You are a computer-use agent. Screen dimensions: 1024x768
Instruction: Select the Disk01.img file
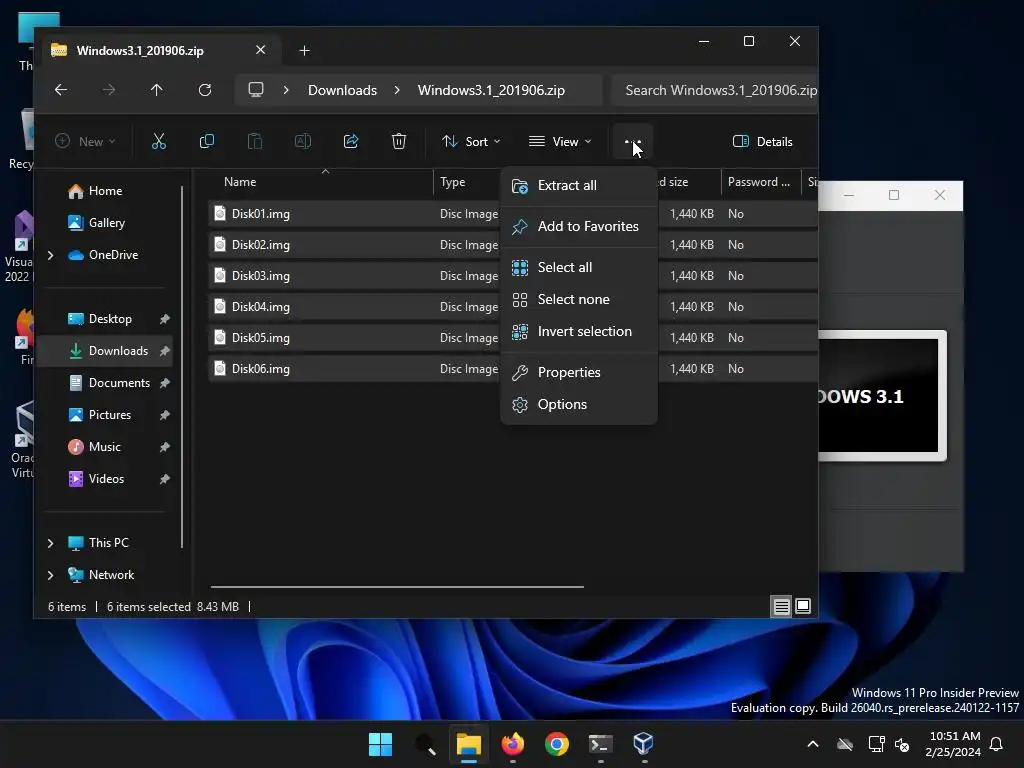(x=261, y=214)
